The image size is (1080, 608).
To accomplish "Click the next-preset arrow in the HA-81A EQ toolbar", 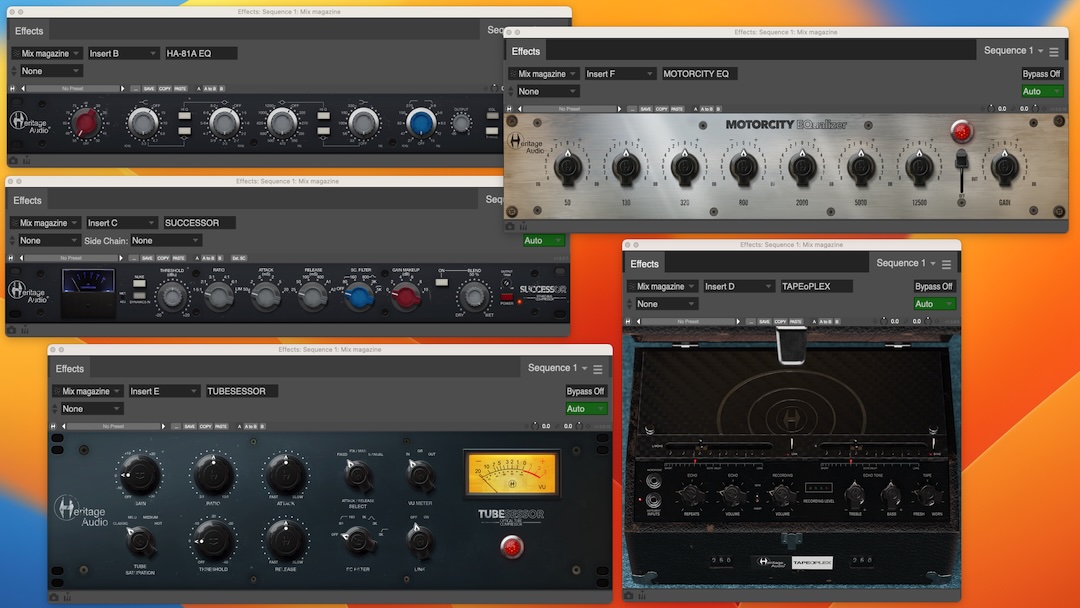I will 122,88.
